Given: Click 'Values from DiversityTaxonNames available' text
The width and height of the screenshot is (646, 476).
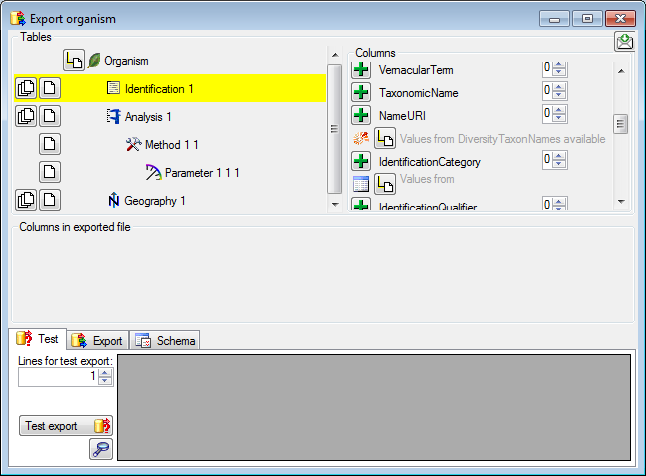Looking at the screenshot, I should (503, 139).
